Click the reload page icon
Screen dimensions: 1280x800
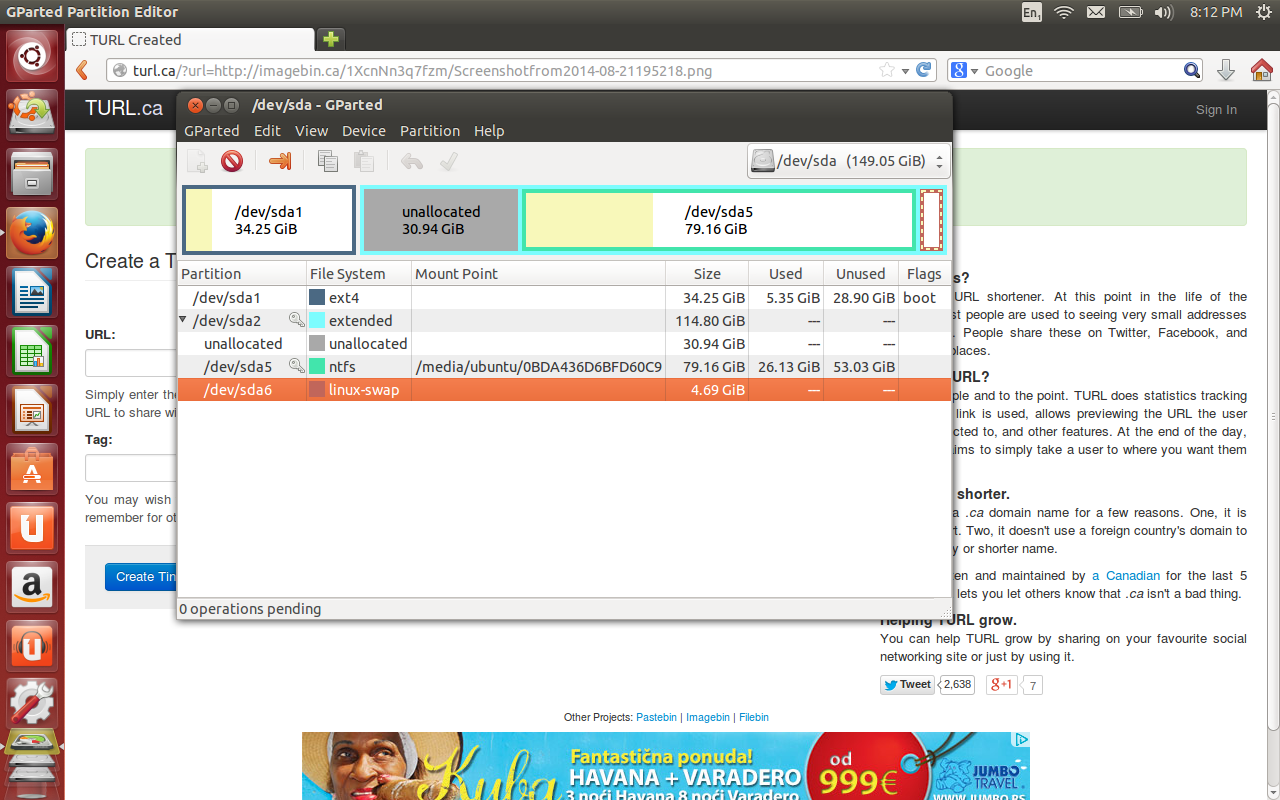pos(925,70)
